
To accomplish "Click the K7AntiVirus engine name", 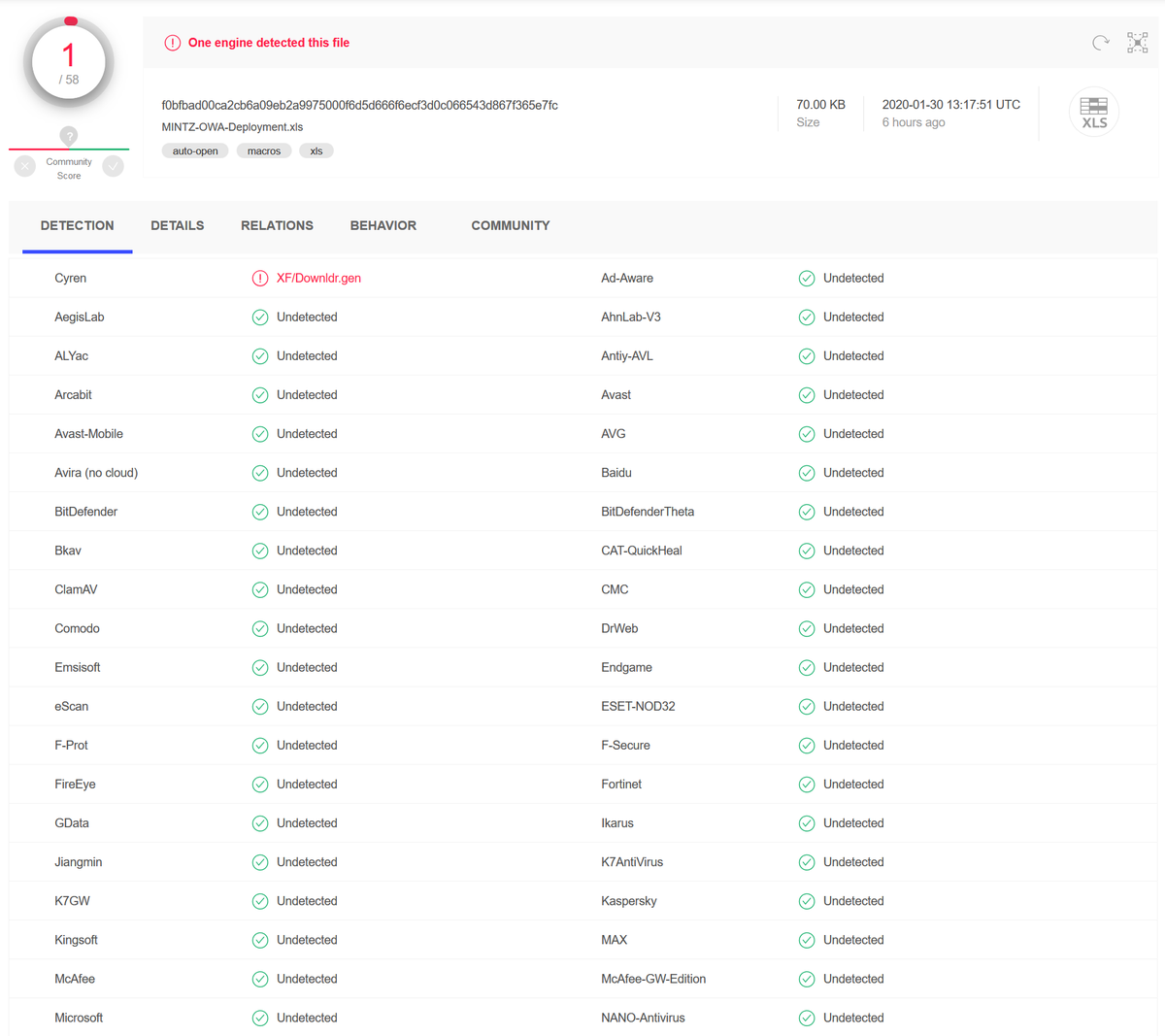I will [632, 862].
